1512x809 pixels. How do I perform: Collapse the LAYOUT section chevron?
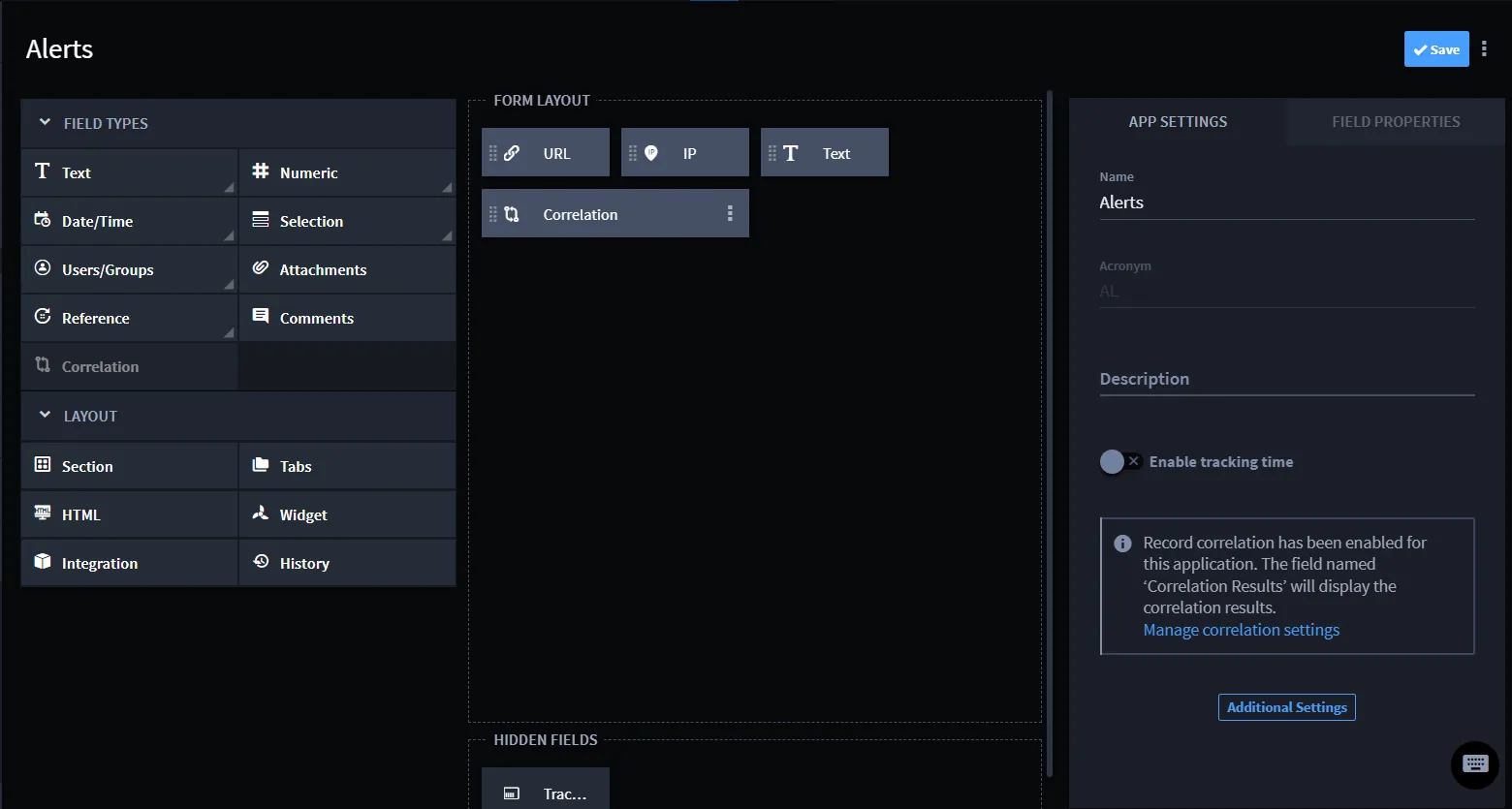click(x=45, y=416)
